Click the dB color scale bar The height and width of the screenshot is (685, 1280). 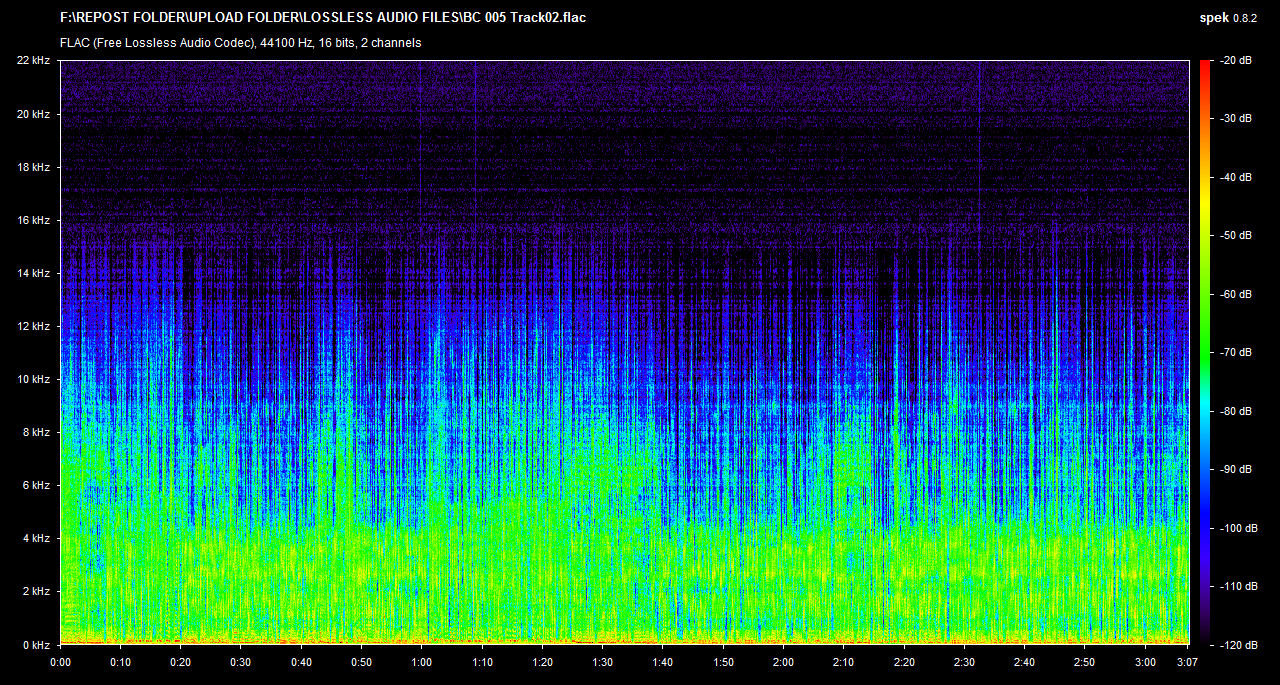click(x=1205, y=352)
